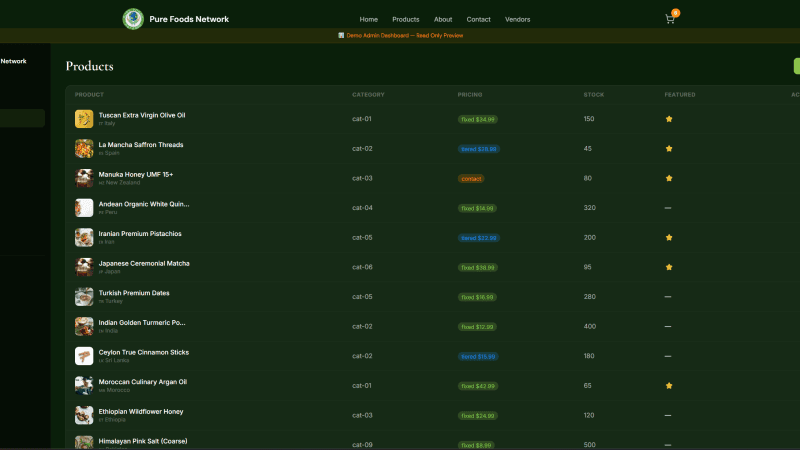Image resolution: width=800 pixels, height=450 pixels.
Task: Click category cat-06 for Japanese Matcha
Action: pos(362,267)
